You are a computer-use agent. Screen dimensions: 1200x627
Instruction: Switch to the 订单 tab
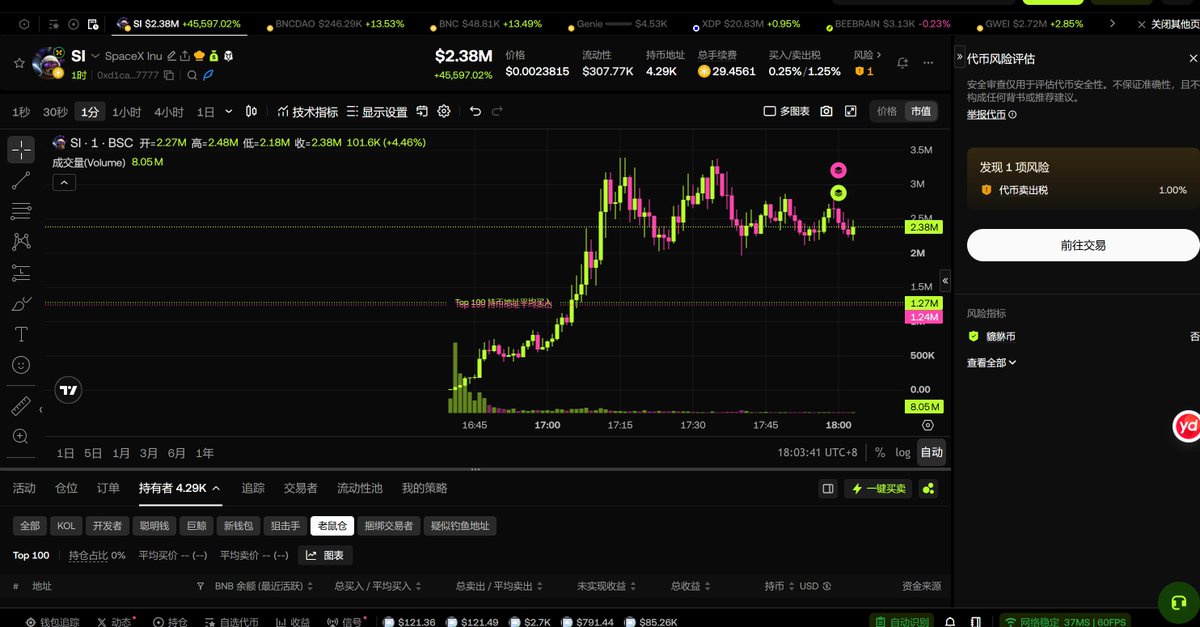(108, 488)
